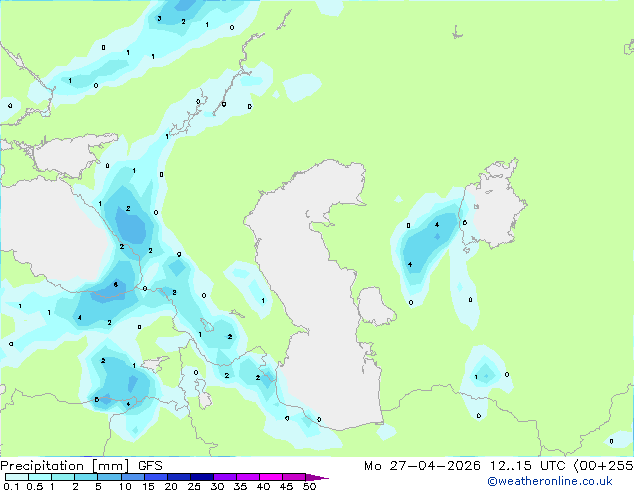This screenshot has width=634, height=490.
Task: Click the 'Precipitation [mm] GFS' title
Action: click(81, 466)
